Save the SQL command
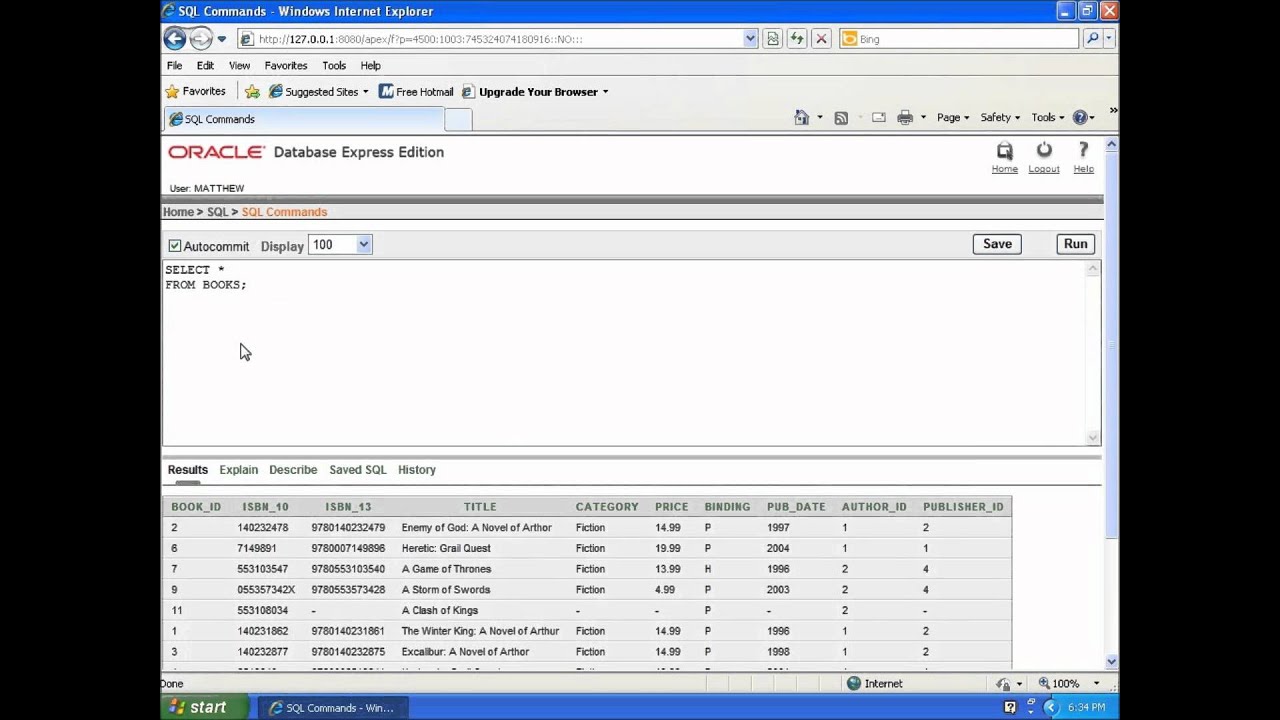The width and height of the screenshot is (1280, 720). pyautogui.click(x=997, y=244)
